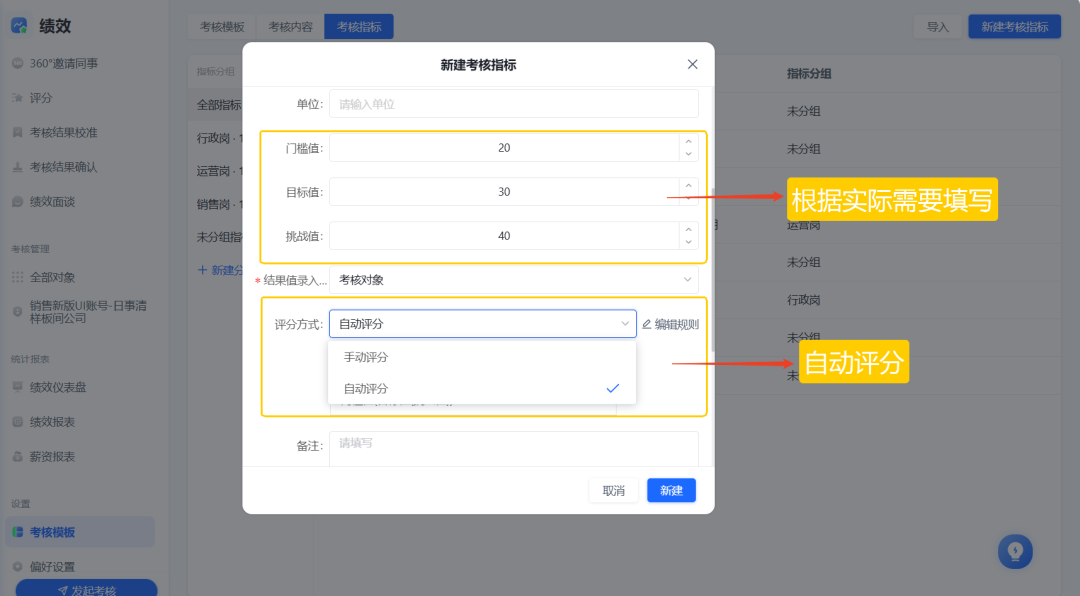The image size is (1080, 596).
Task: Open 360°邀请同事 in the sidebar
Action: pos(63,63)
